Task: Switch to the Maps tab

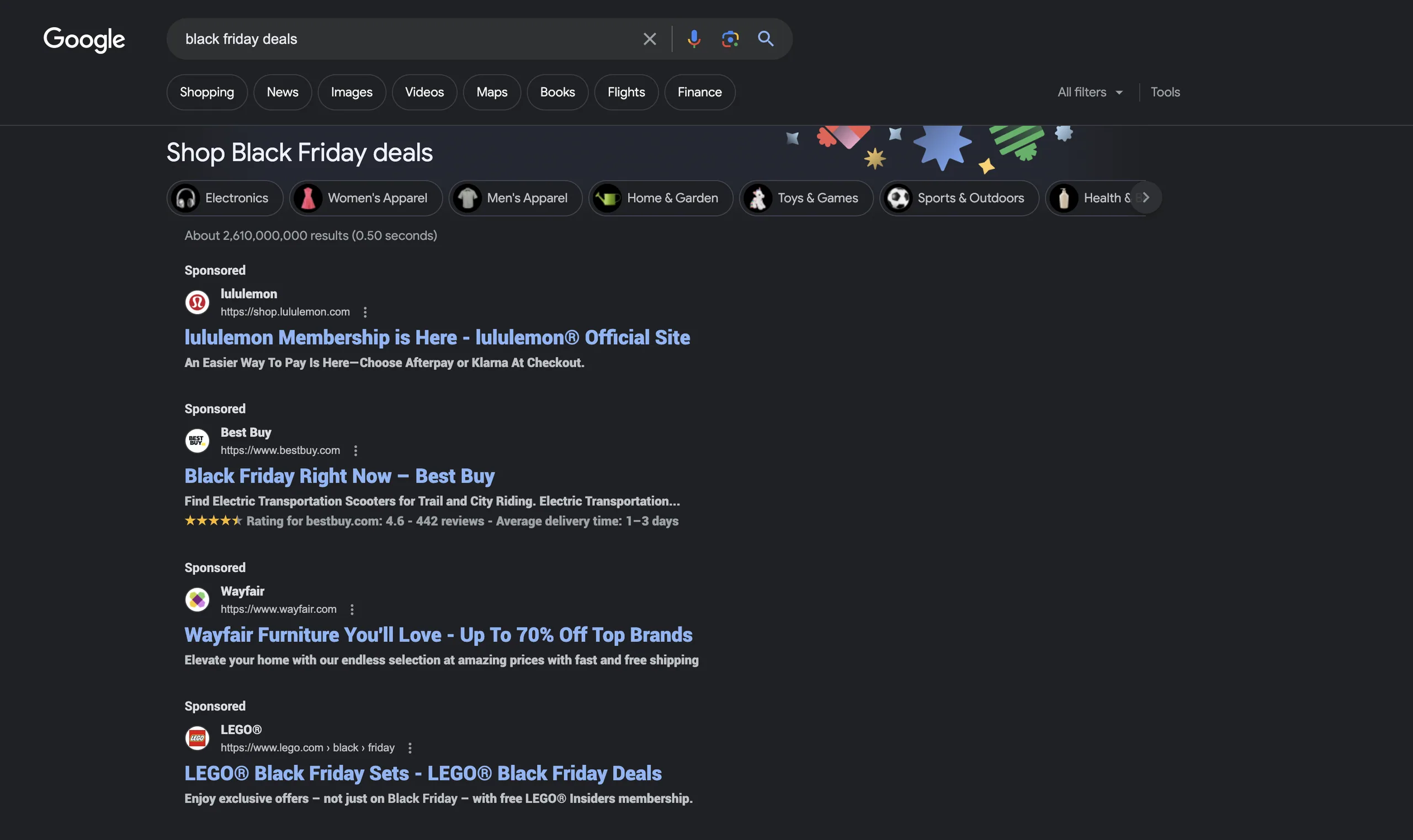Action: pos(492,92)
